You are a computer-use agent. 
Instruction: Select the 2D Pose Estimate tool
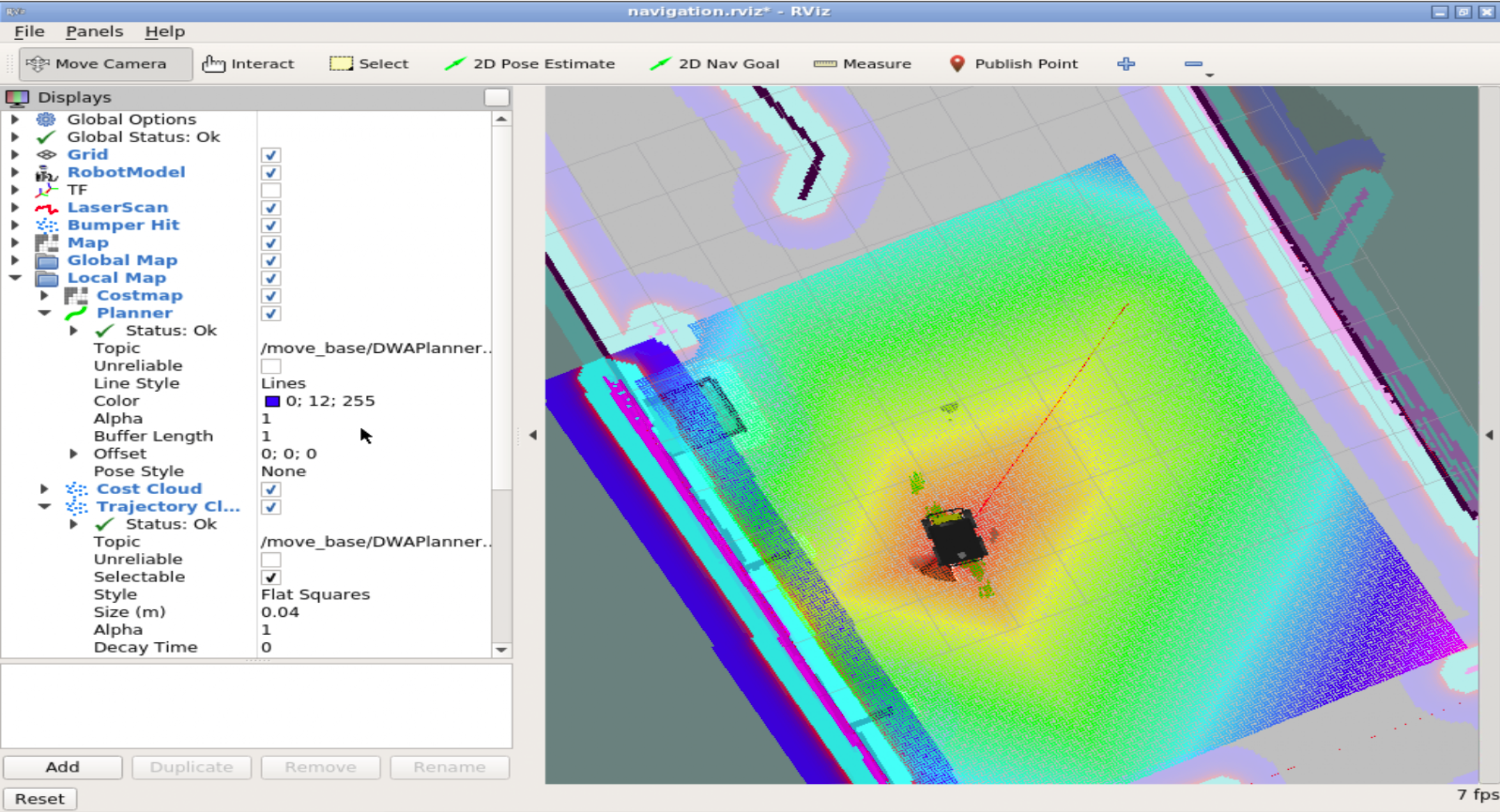click(529, 64)
